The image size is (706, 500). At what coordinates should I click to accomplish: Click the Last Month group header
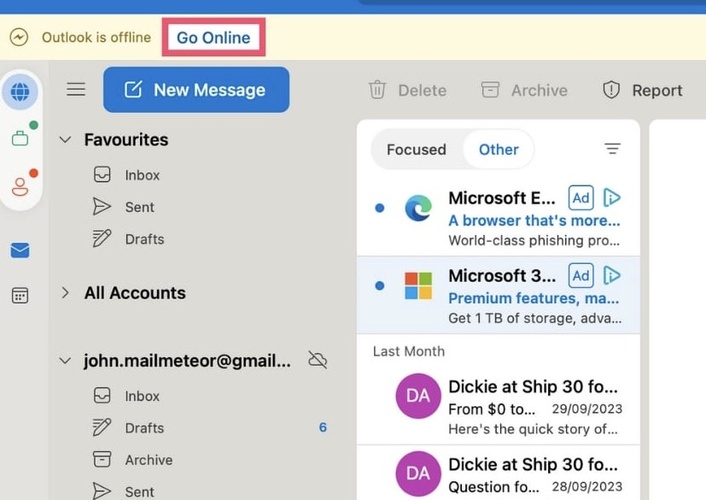tap(409, 351)
